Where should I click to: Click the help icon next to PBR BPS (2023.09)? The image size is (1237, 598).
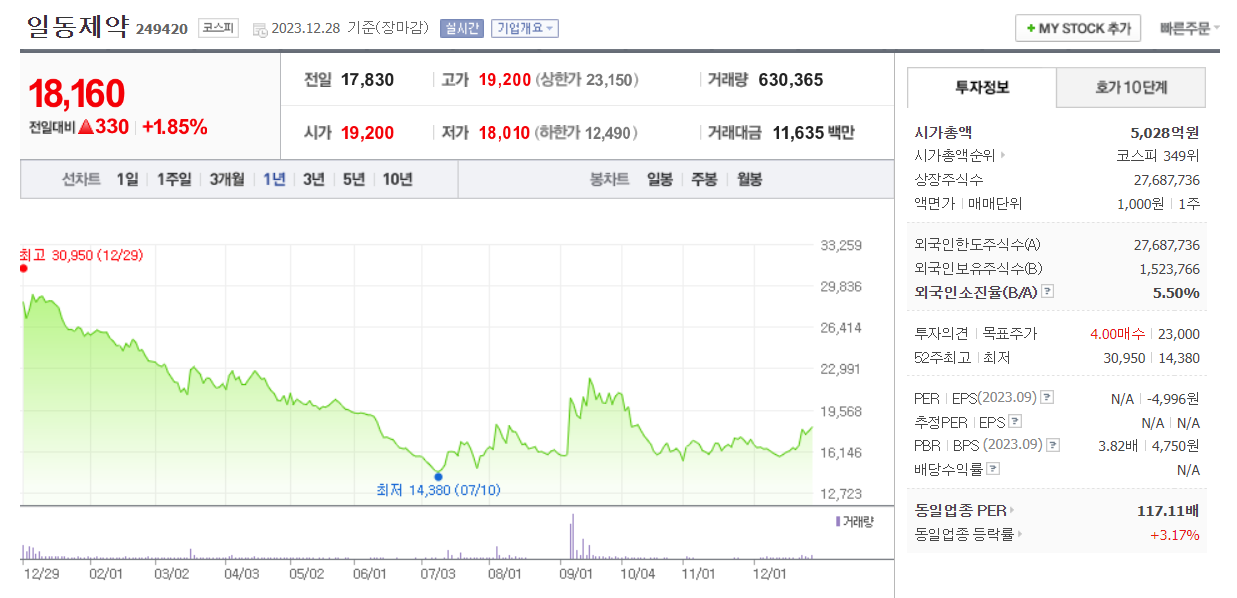(x=1052, y=446)
